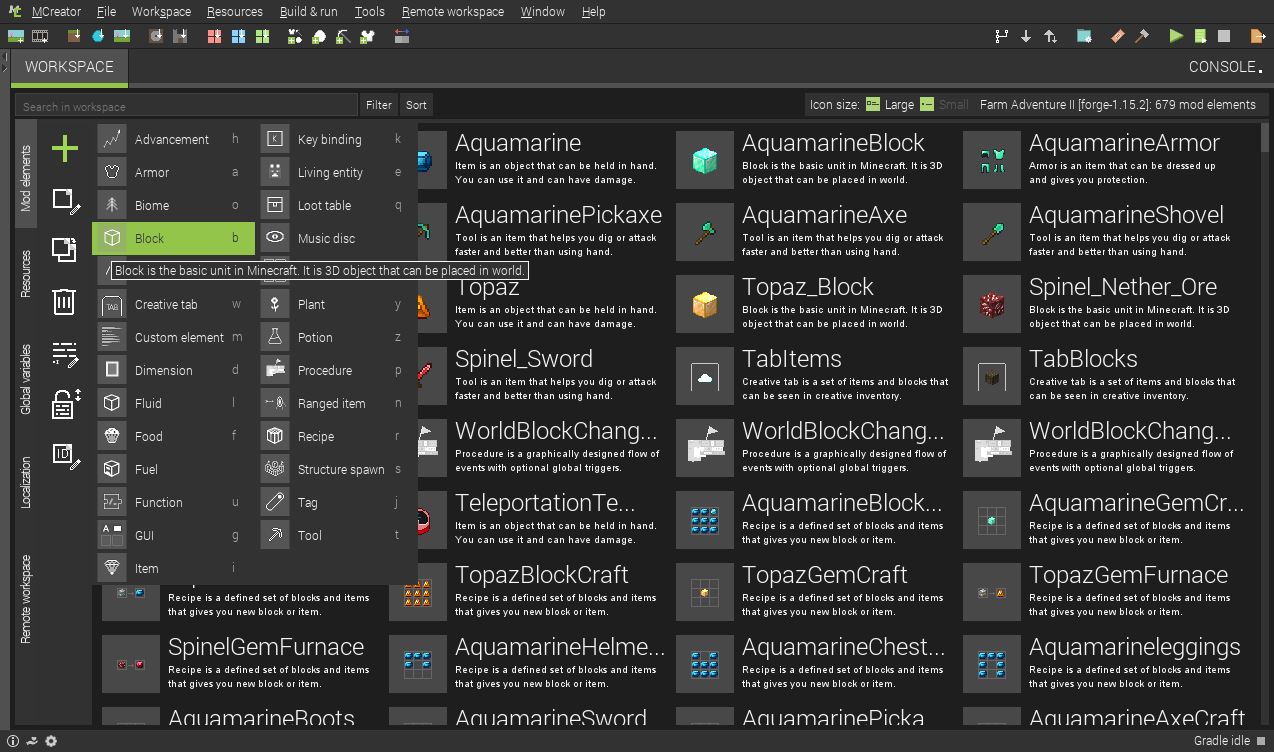The height and width of the screenshot is (752, 1274).
Task: Click the gear icon in status bar
Action: coord(51,741)
